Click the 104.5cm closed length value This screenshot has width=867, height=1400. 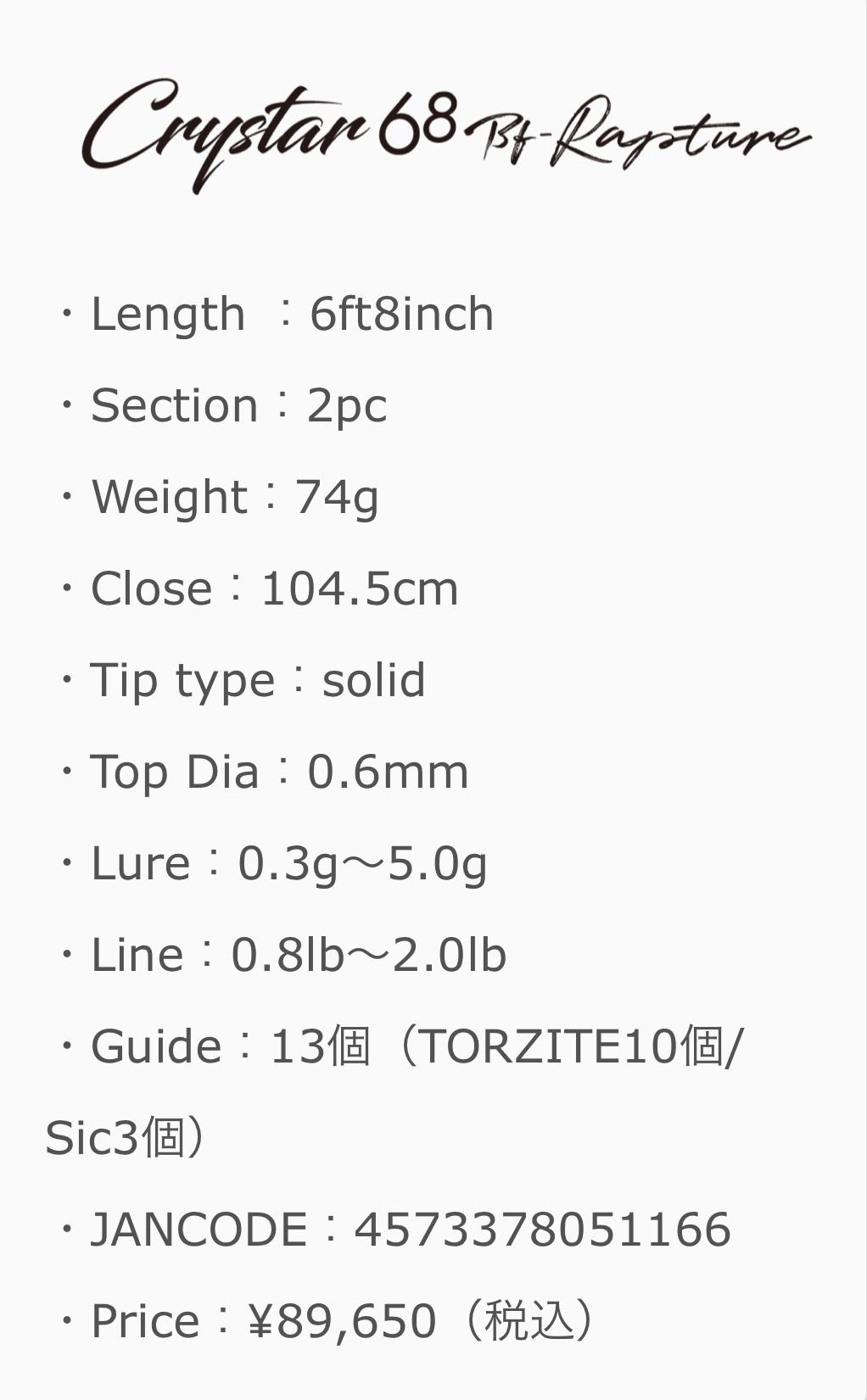click(359, 589)
